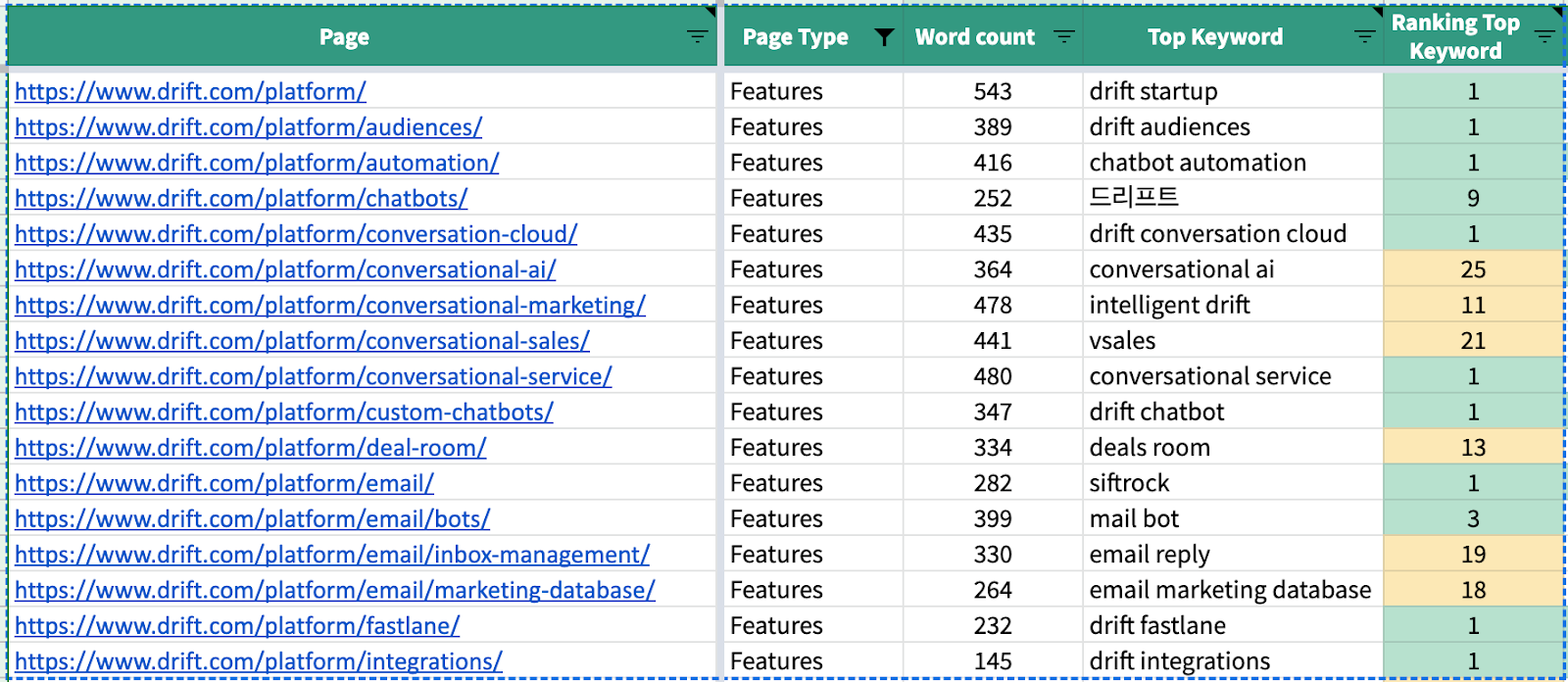Select the ranking cell showing 25

[1473, 269]
